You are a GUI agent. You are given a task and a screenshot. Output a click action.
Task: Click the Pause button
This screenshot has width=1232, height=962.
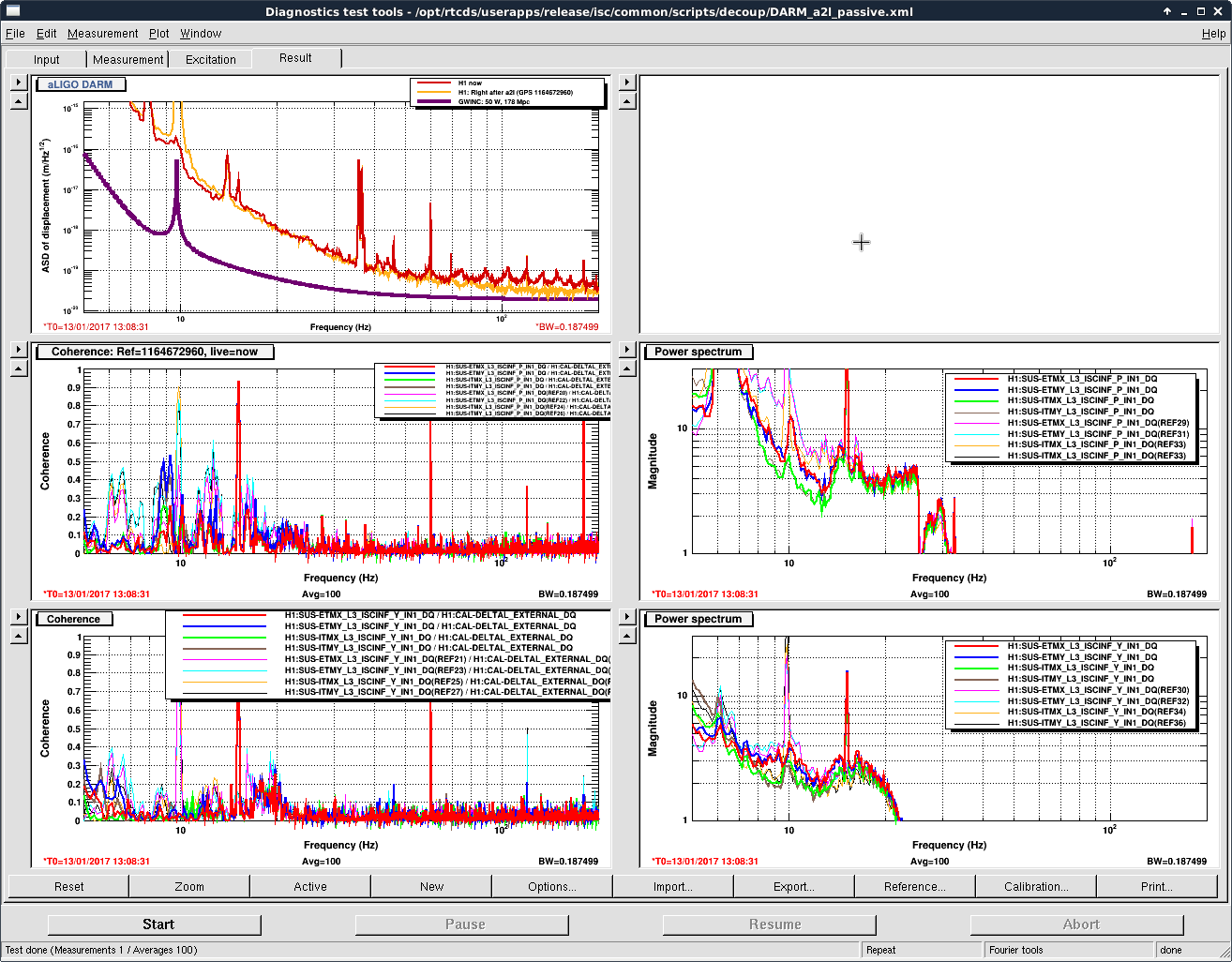pyautogui.click(x=462, y=924)
